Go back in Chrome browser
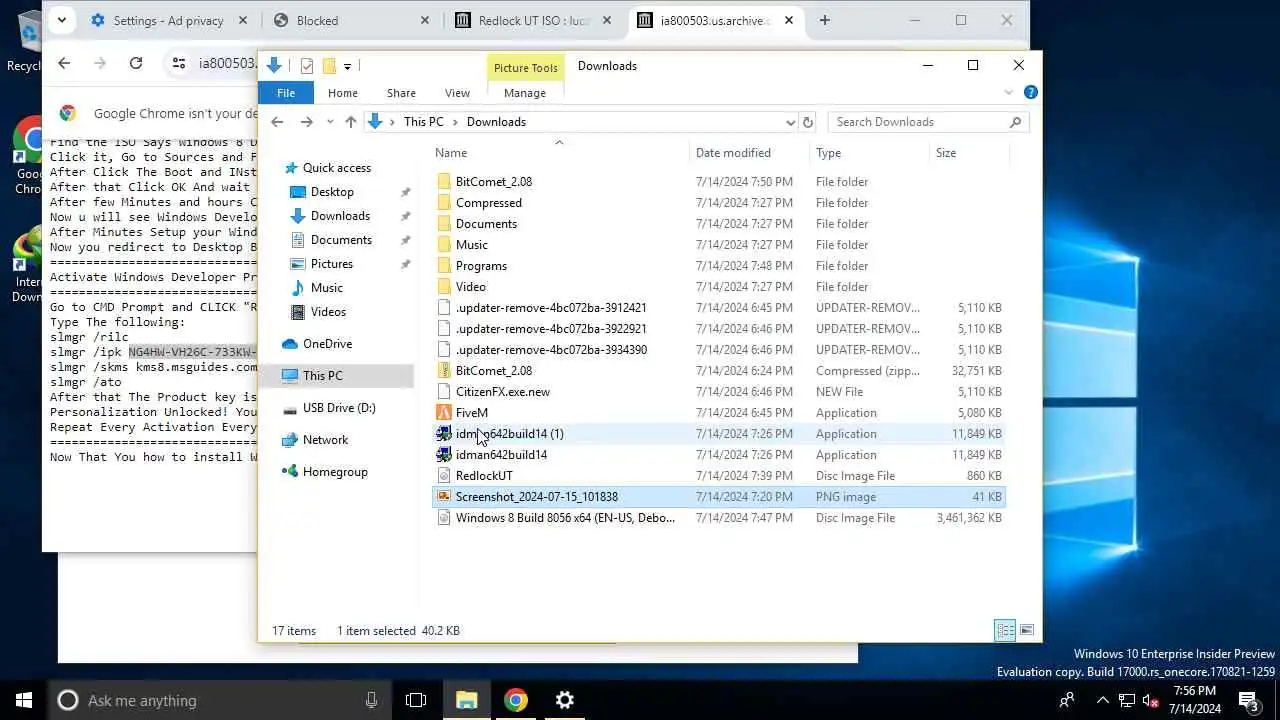This screenshot has height=720, width=1280. pyautogui.click(x=64, y=63)
